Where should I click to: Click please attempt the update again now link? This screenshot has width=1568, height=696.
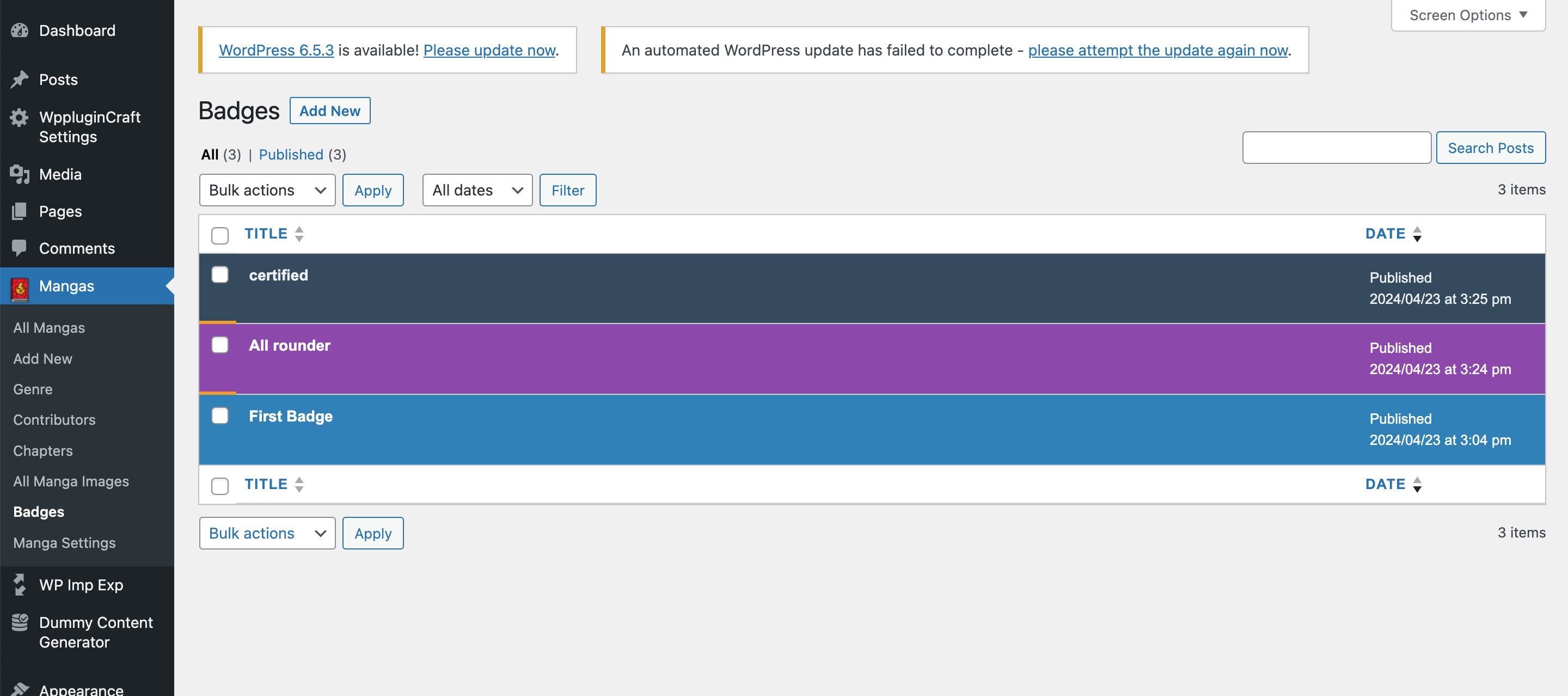point(1157,50)
